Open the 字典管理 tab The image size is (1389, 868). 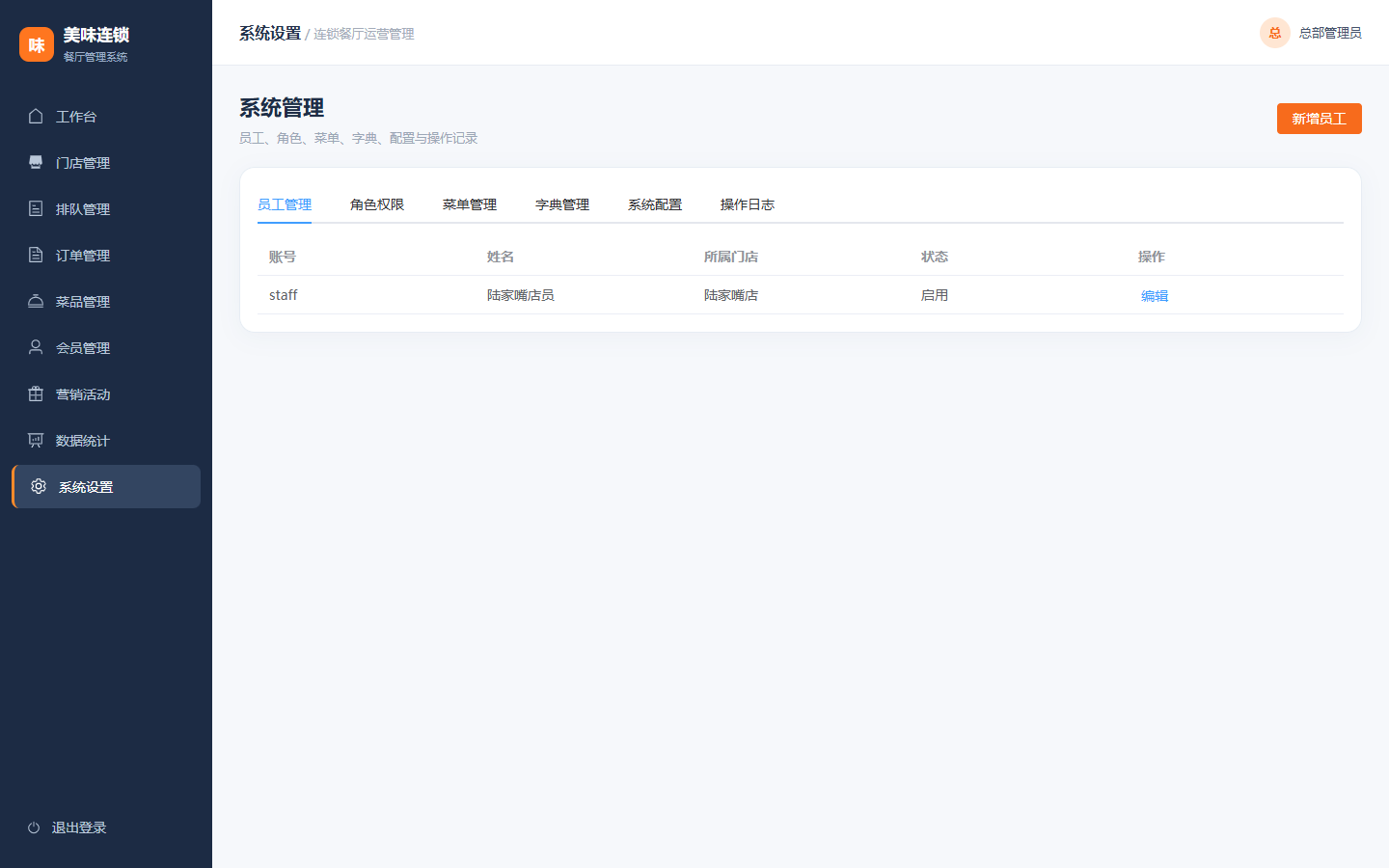tap(562, 204)
